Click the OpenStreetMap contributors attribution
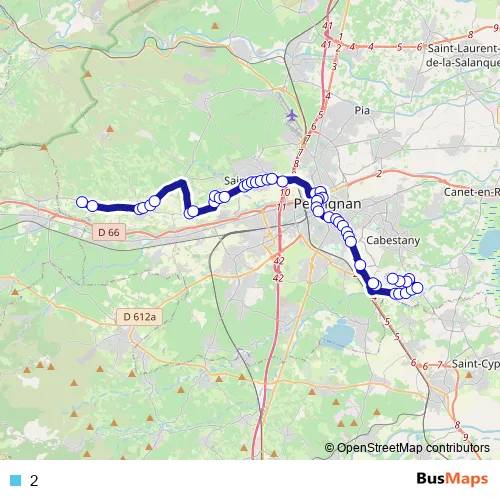 pyautogui.click(x=407, y=448)
